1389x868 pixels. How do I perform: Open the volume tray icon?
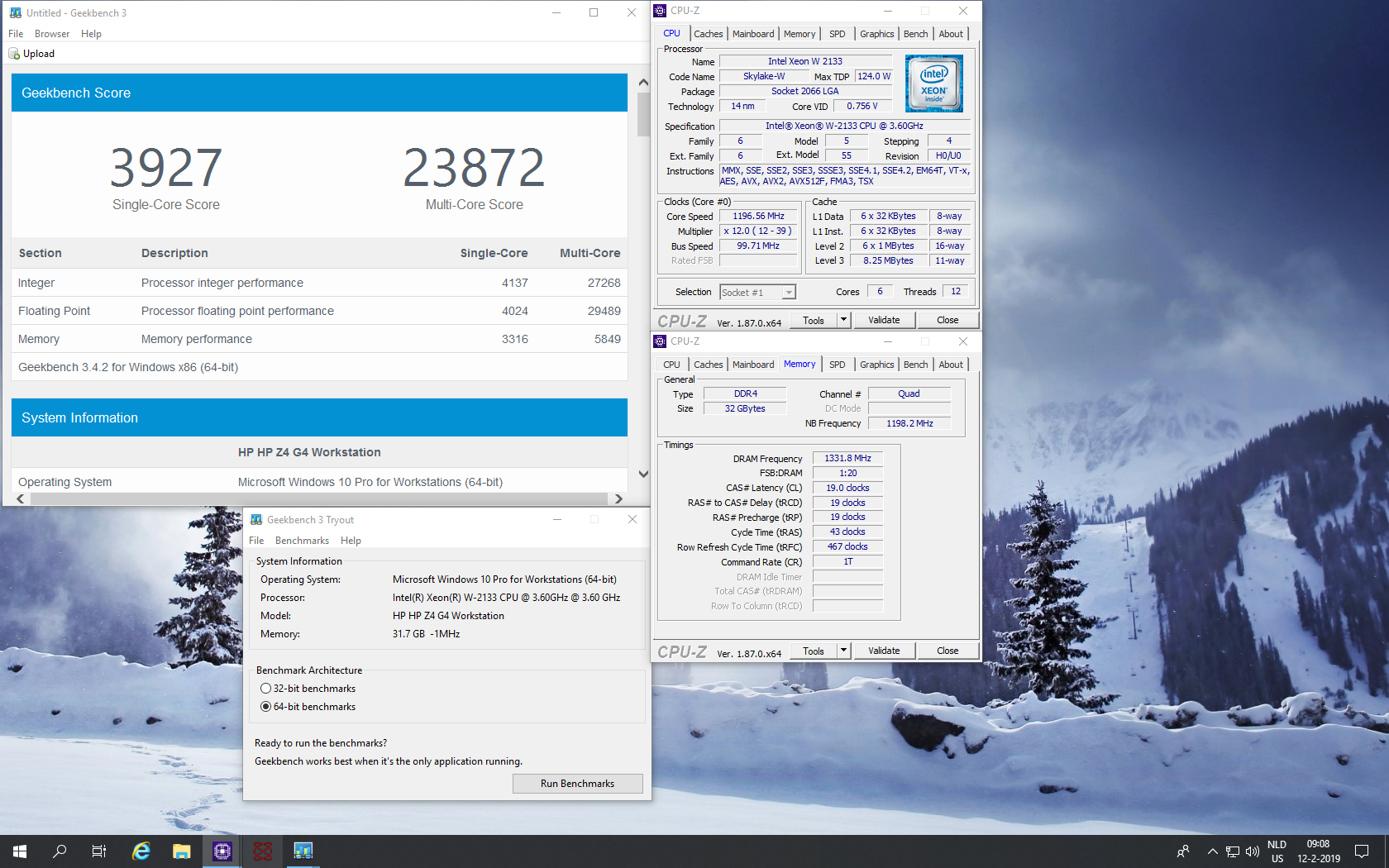[1252, 851]
